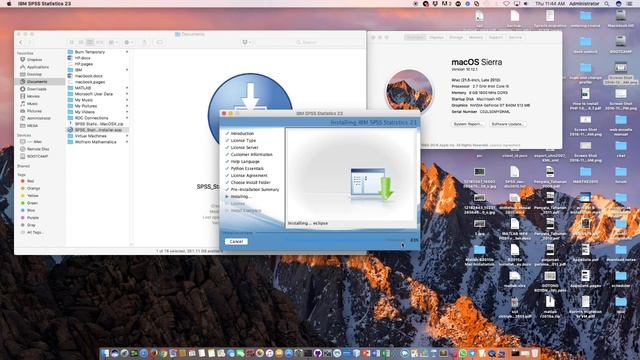This screenshot has height=360, width=640.
Task: Switch Finder to icon view
Action: [71, 42]
